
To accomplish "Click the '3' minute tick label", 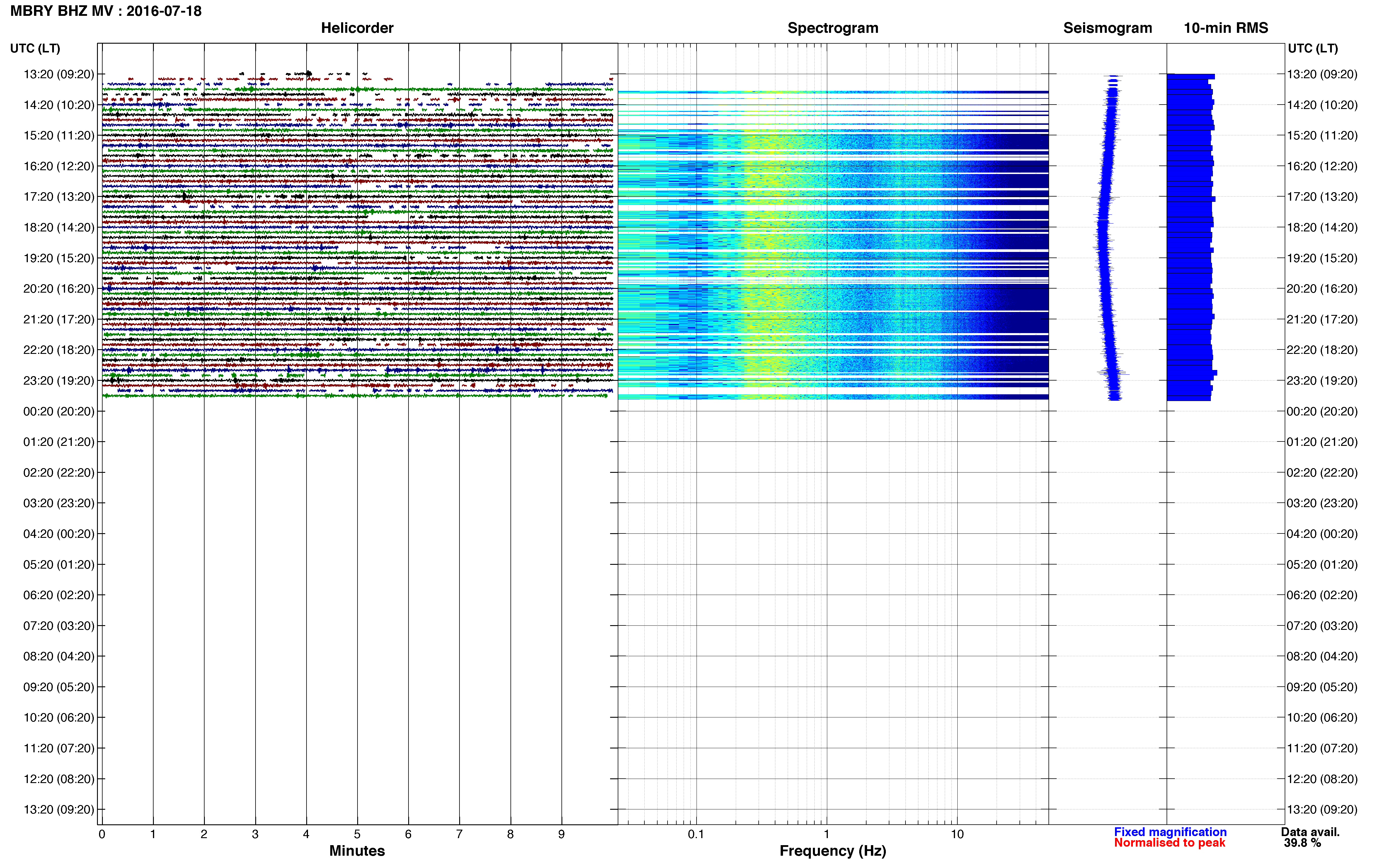I will 255,835.
